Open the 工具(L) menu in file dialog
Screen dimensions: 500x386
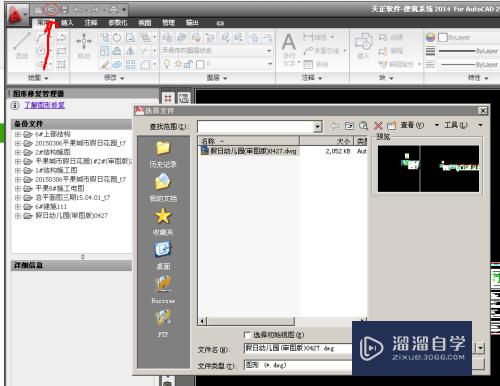tap(455, 125)
